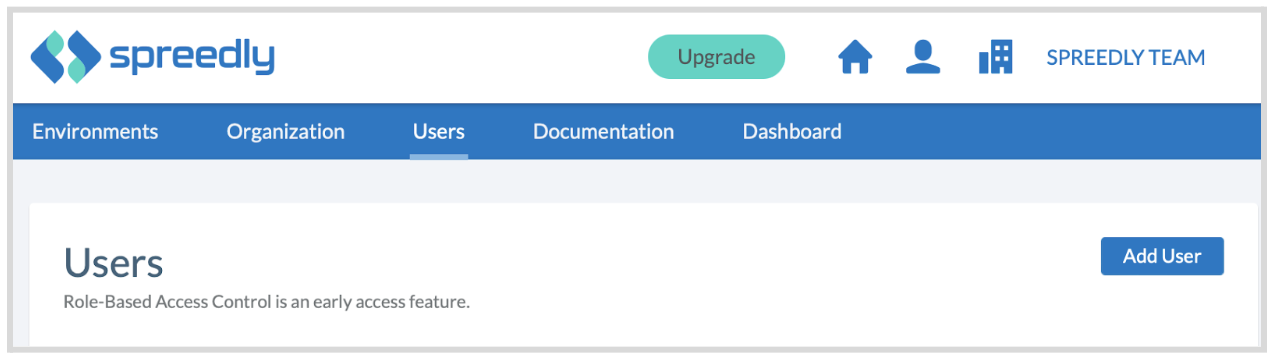This screenshot has width=1272, height=360.
Task: Click the spreedly wordmark text
Action: 191,58
